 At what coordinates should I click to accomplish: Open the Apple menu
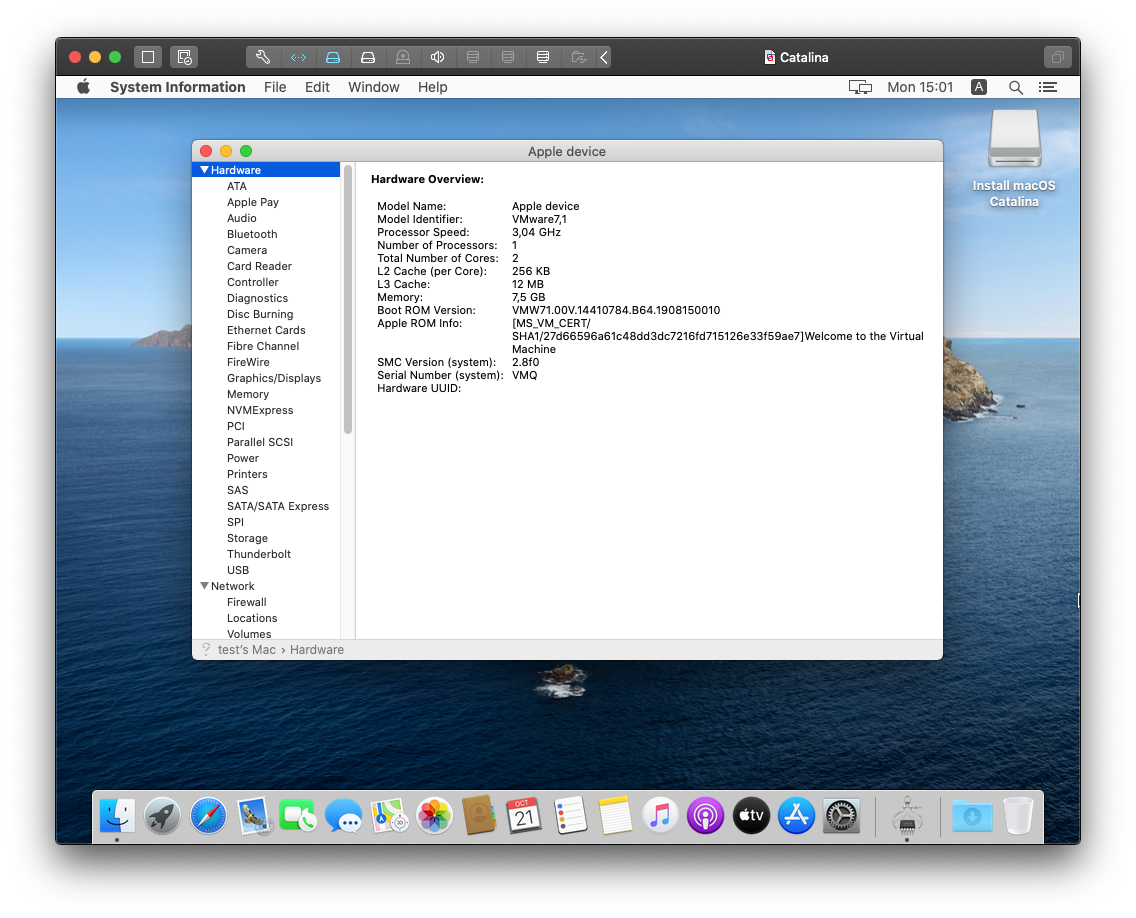pos(83,87)
